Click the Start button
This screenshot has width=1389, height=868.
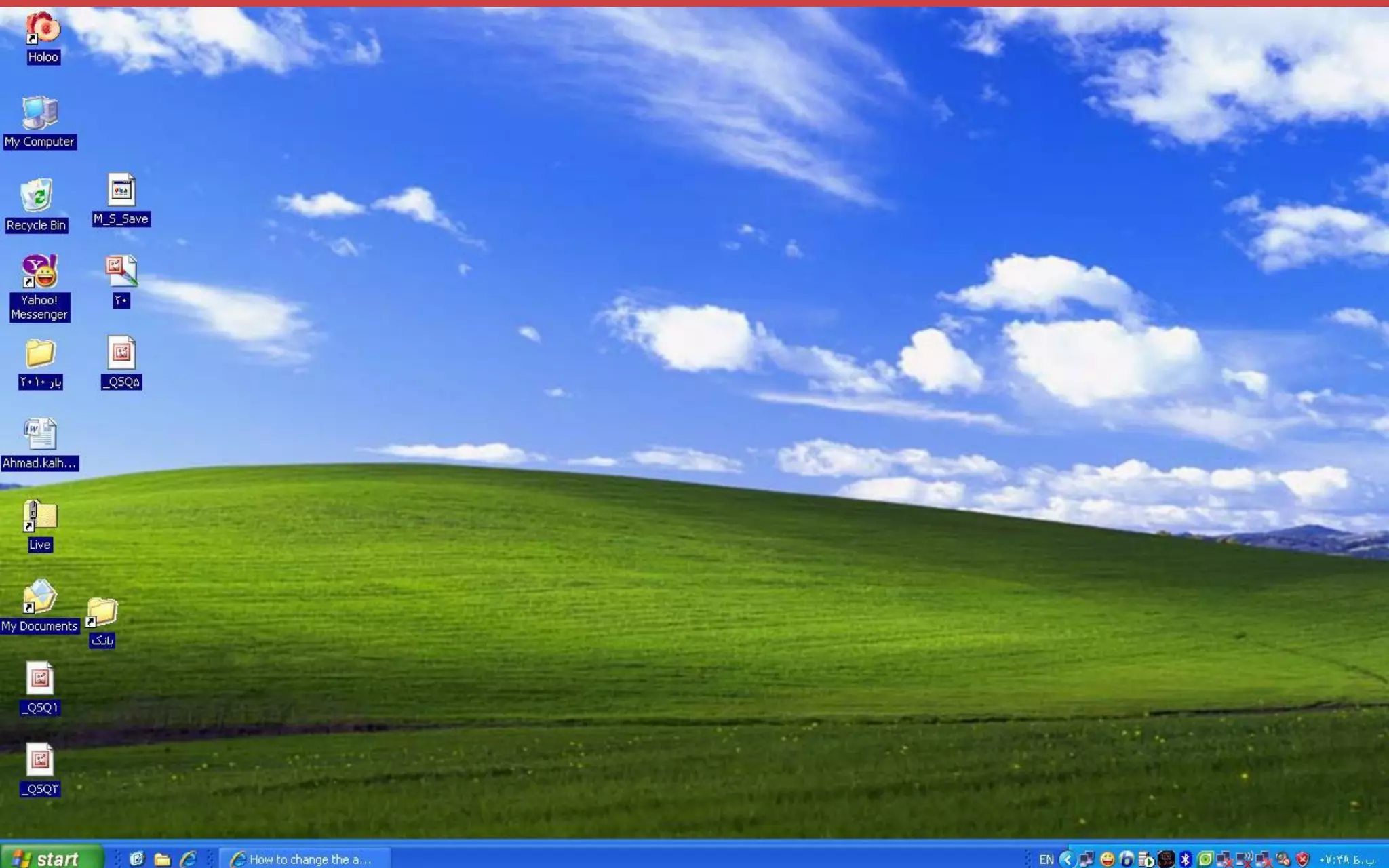click(49, 859)
